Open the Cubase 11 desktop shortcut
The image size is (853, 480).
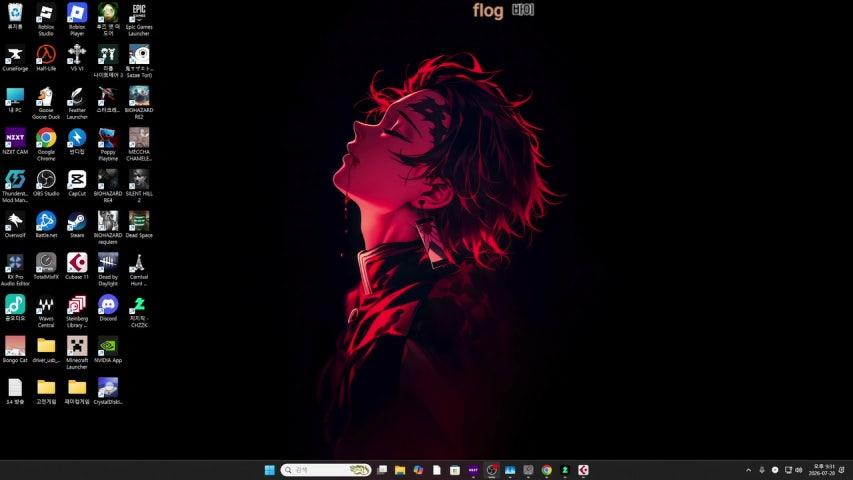tap(77, 267)
